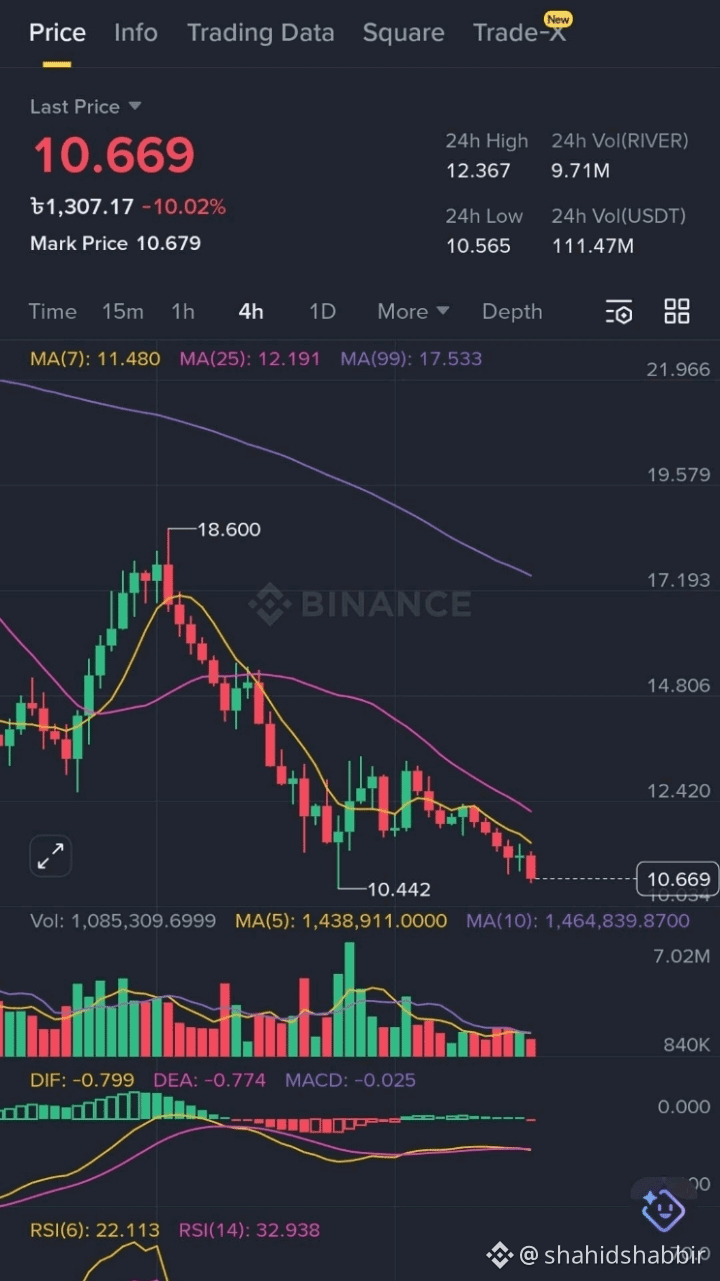Tap the DIF: -0.799 label
Screen dimensions: 720x1281
(x=82, y=1080)
